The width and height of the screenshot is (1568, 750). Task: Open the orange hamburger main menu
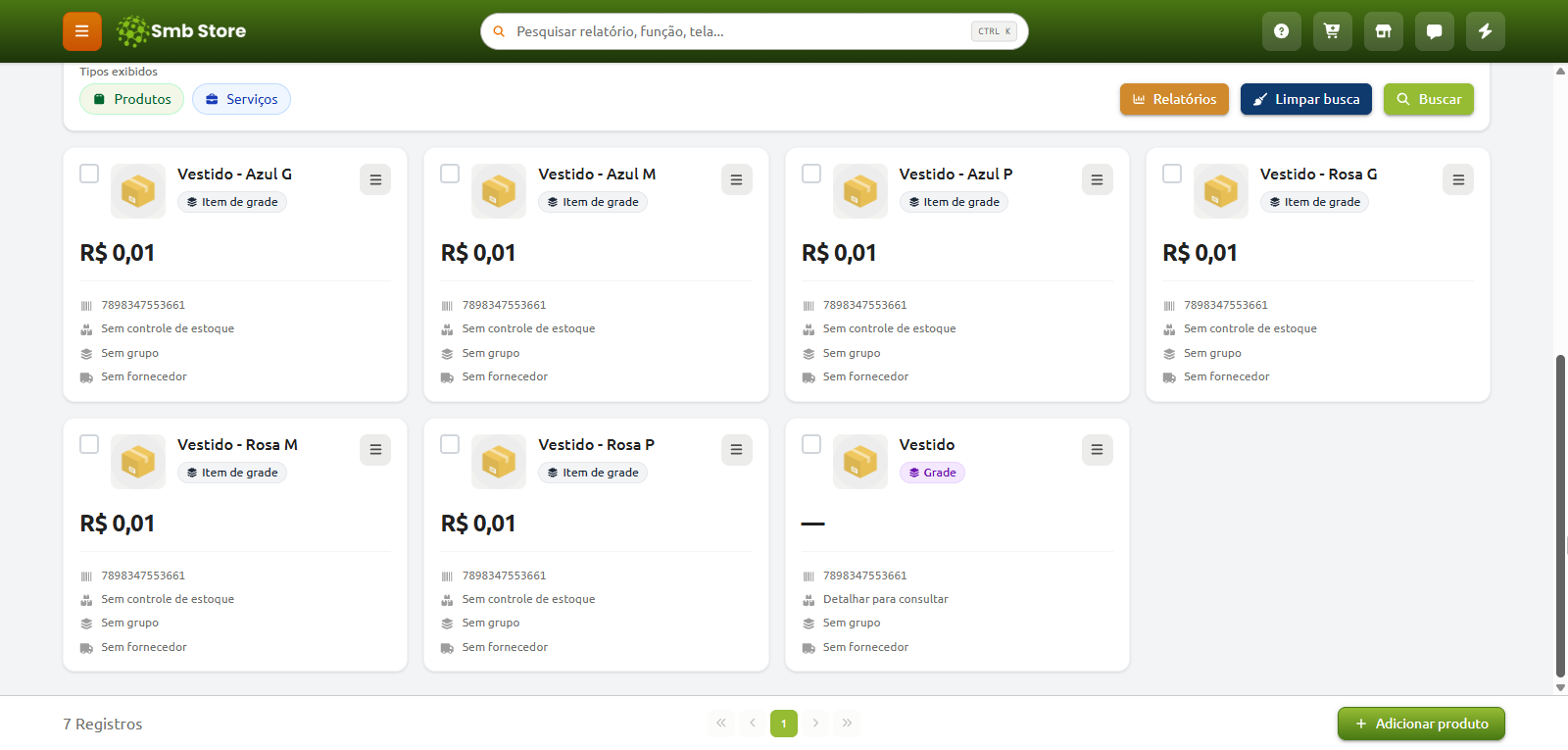(82, 31)
